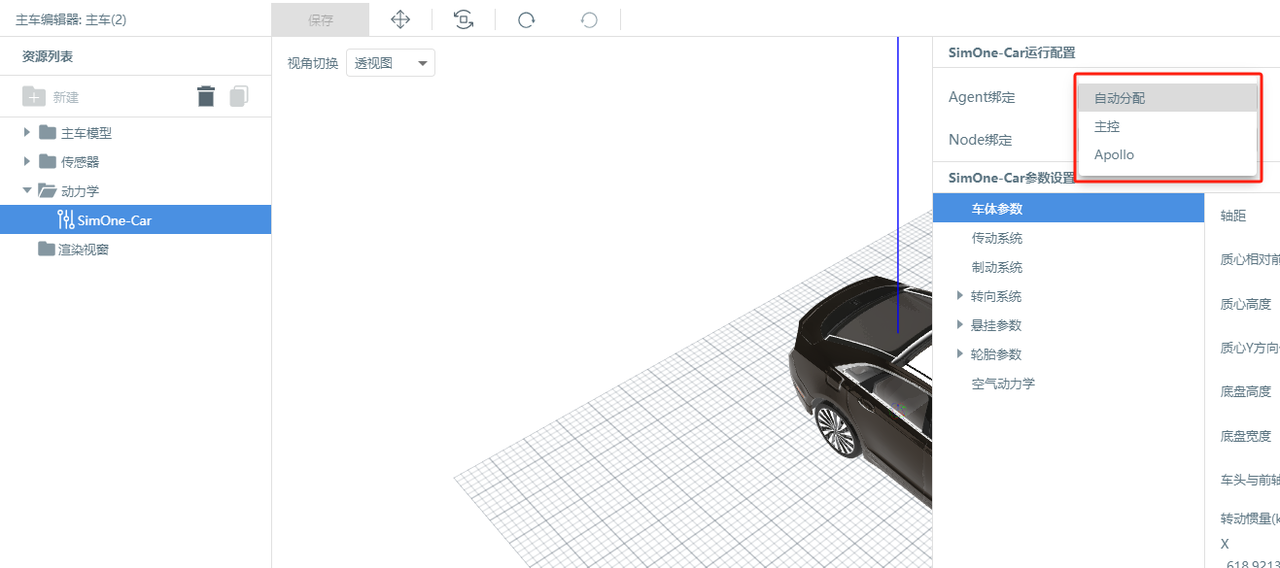The height and width of the screenshot is (568, 1280).
Task: Open the 传动系统 parameter section
Action: click(997, 238)
